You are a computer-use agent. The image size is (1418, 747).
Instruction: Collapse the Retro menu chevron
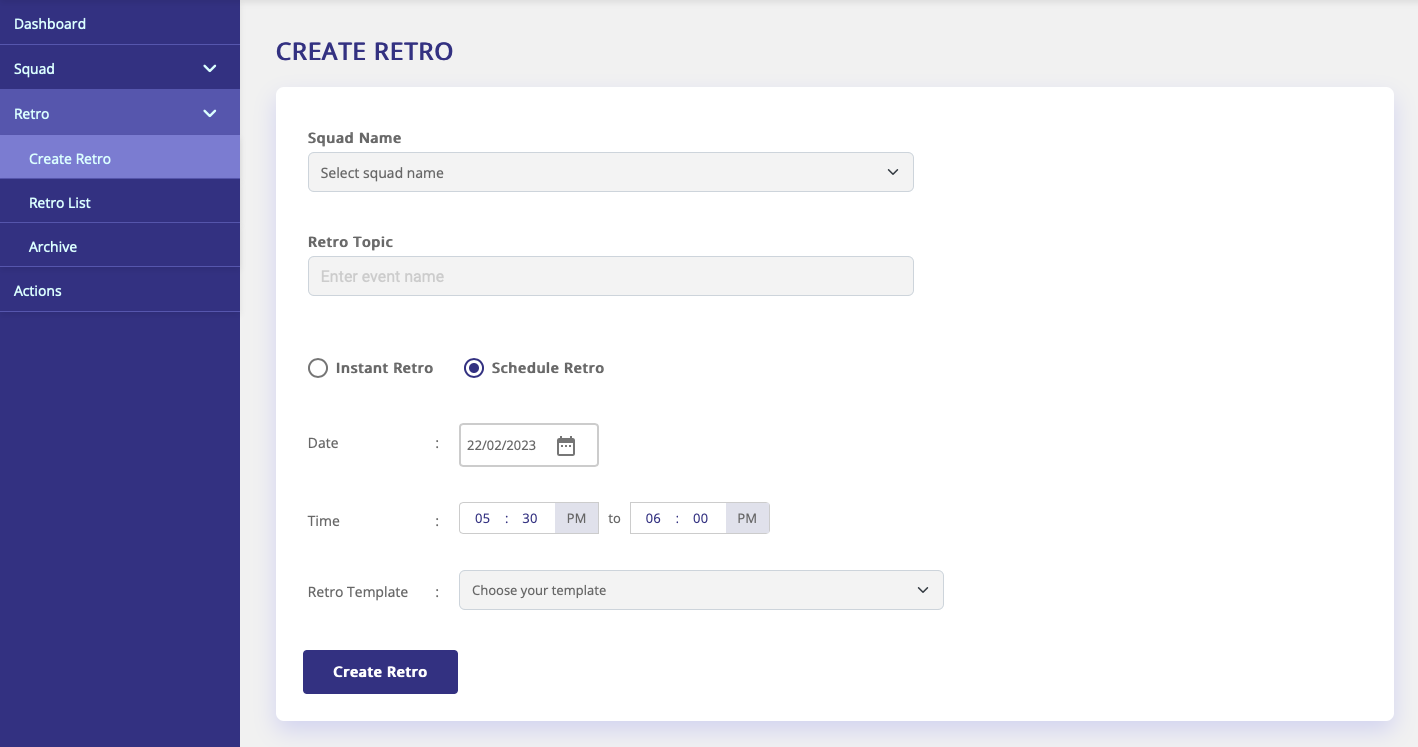210,114
